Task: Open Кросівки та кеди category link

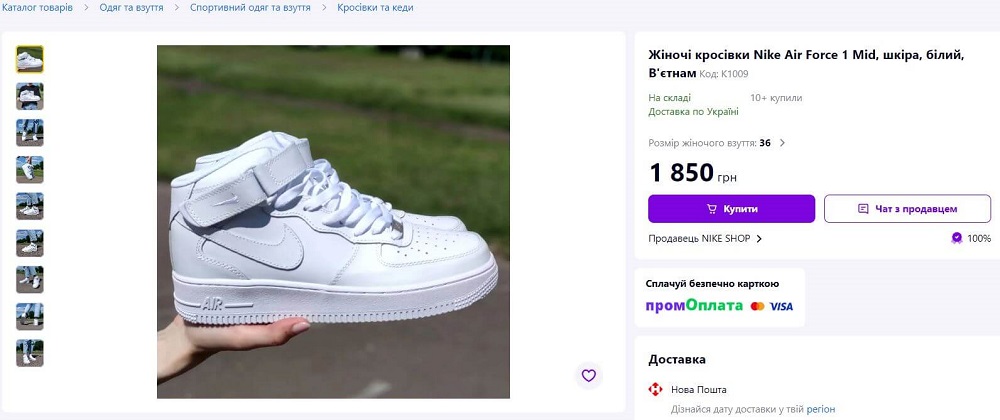Action: 375,7
